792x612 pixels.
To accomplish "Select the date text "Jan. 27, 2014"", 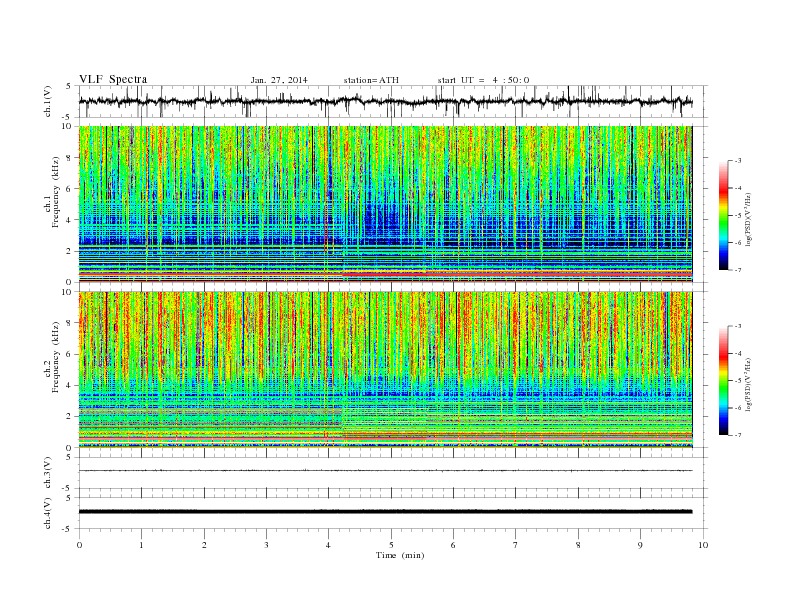I will point(279,80).
